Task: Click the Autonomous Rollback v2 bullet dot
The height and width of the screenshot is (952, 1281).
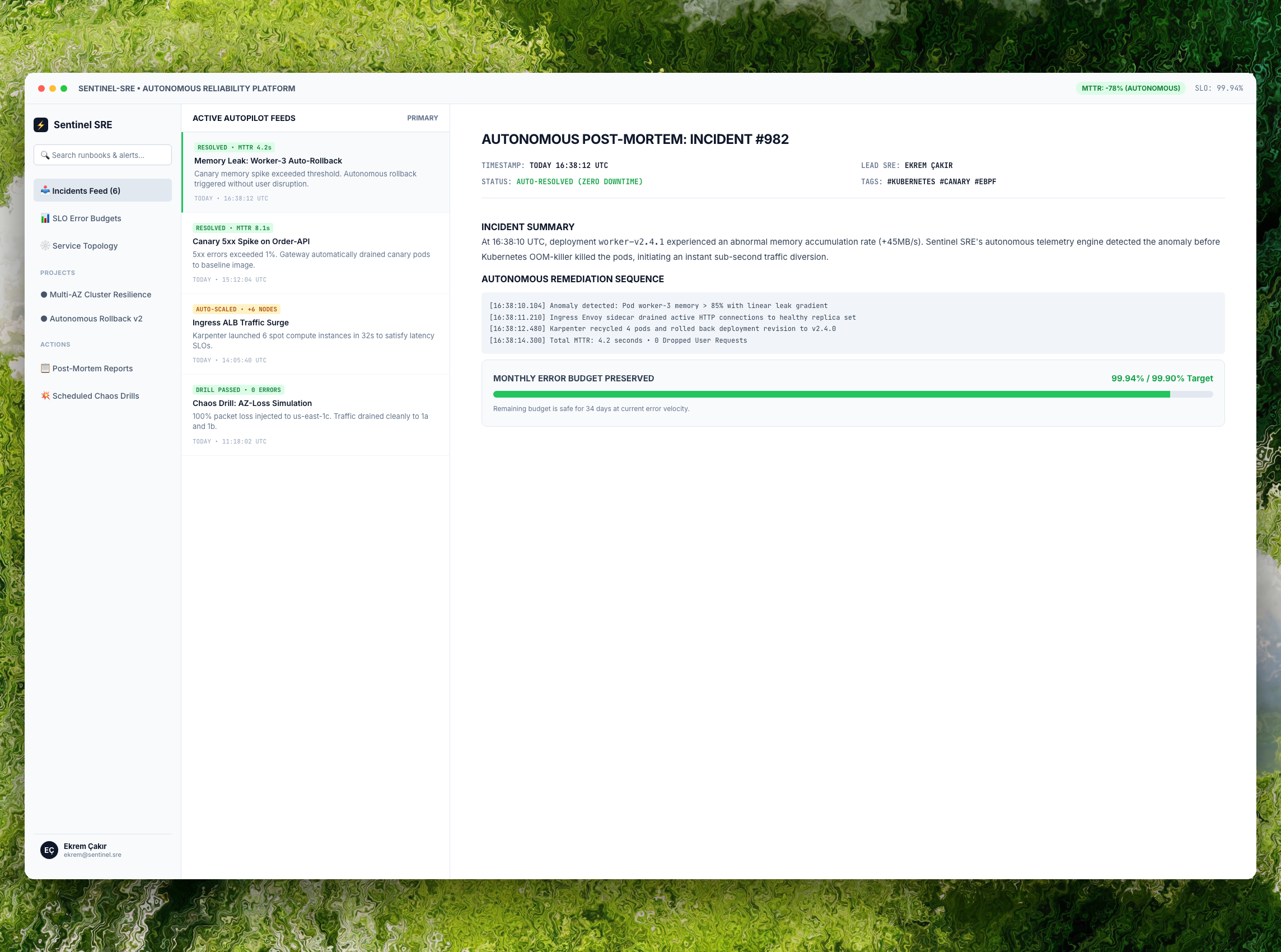Action: (44, 319)
